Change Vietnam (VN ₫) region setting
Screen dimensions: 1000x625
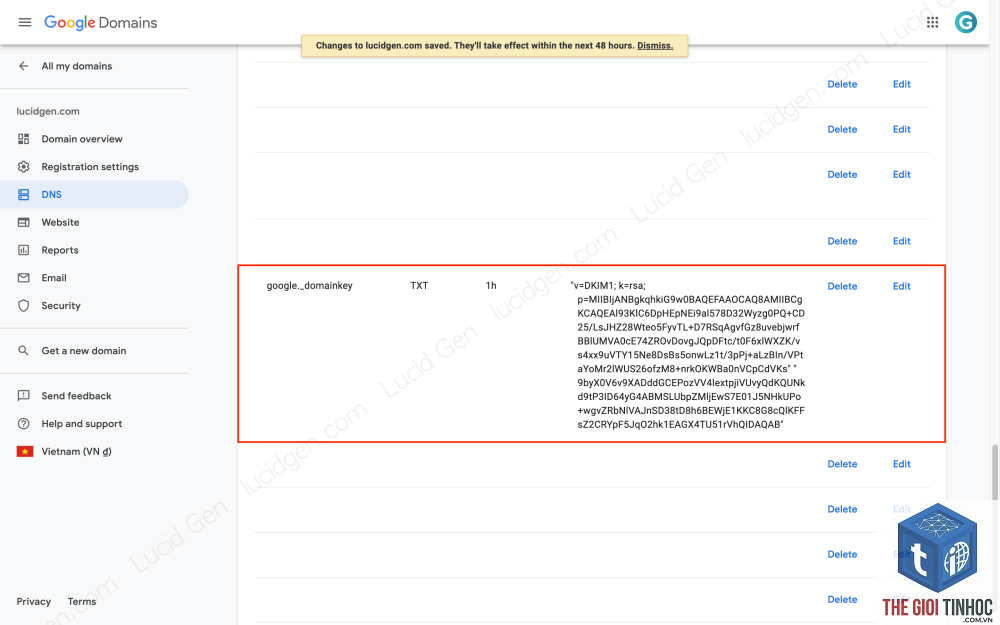[x=77, y=452]
